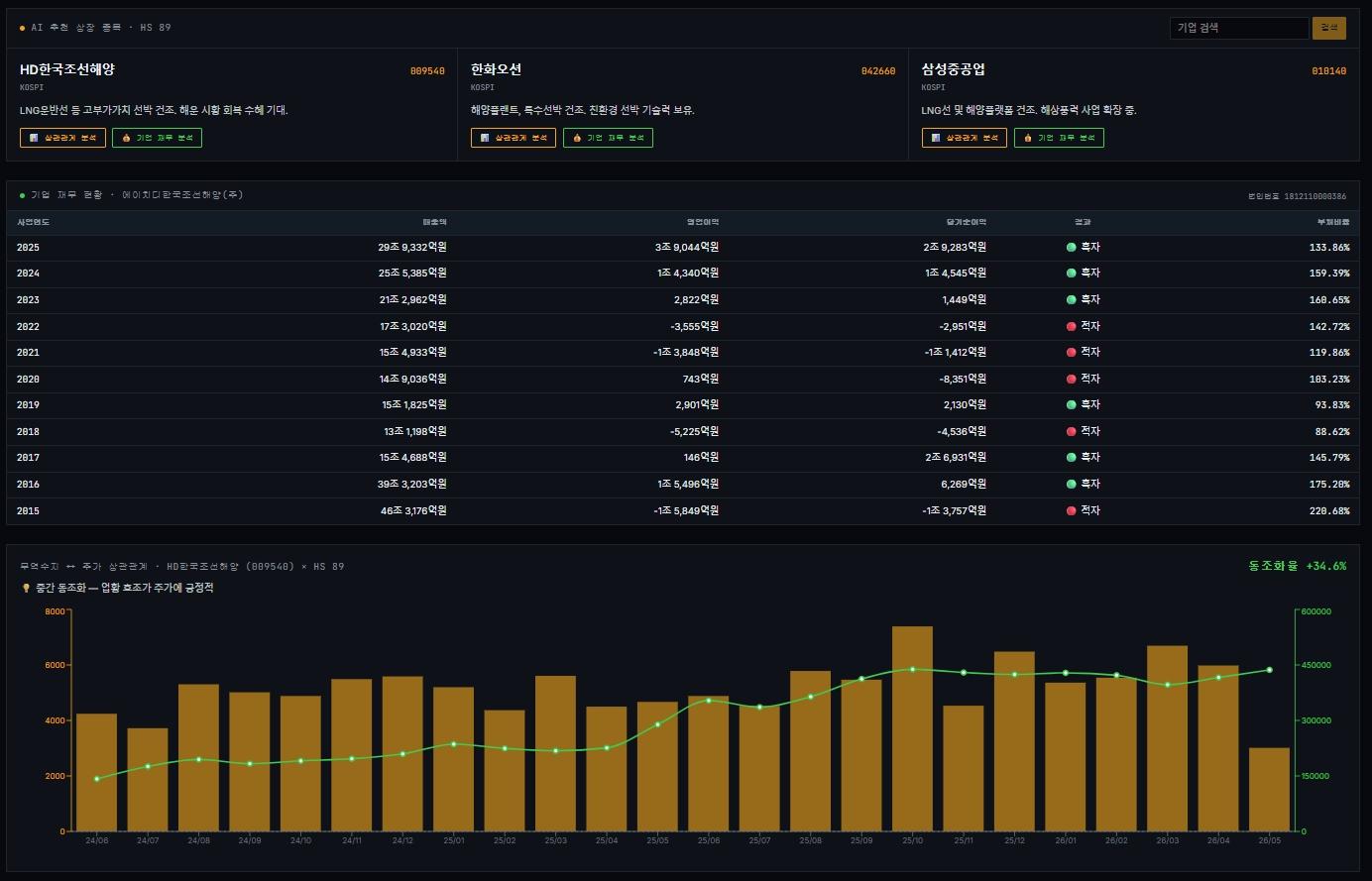1372x881 pixels.
Task: Click the 2조 9,283억원 net income cell
Action: 955,247
